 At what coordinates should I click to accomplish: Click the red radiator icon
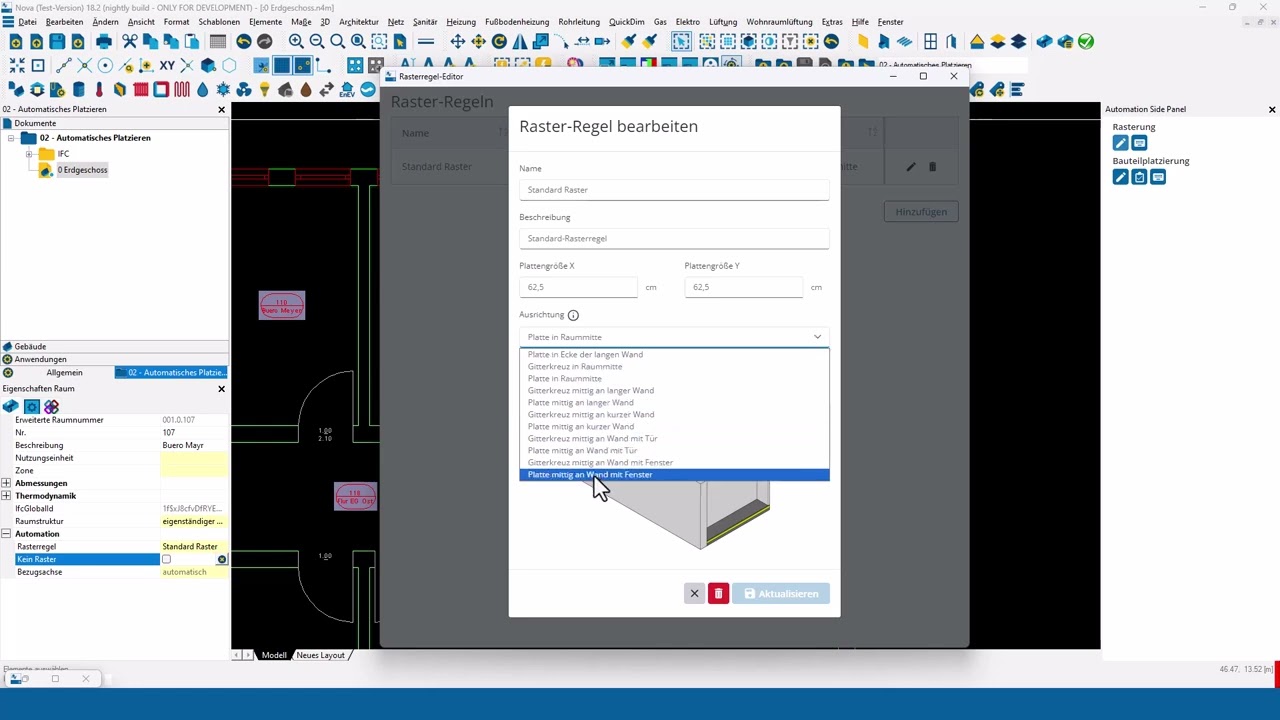point(141,90)
